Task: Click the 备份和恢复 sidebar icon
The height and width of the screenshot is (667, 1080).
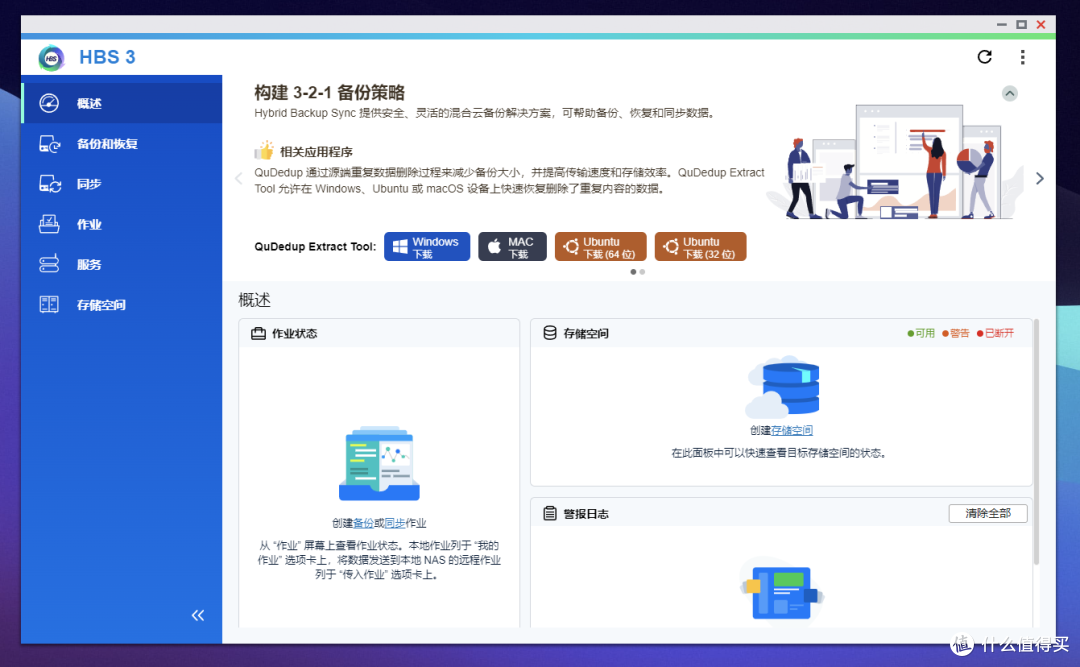Action: click(x=50, y=144)
